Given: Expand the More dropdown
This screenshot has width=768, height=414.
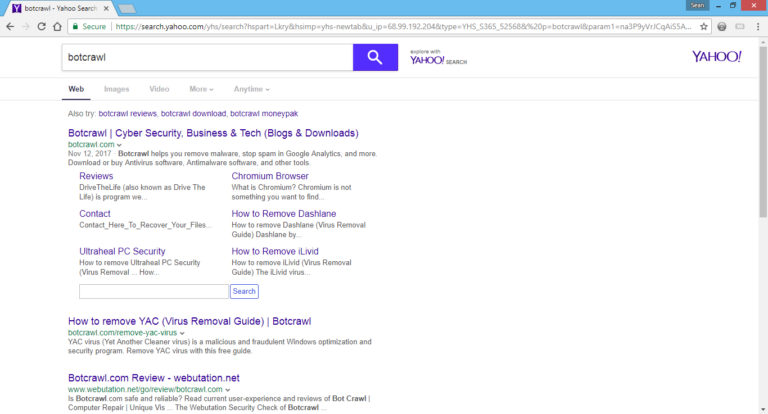Looking at the screenshot, I should 201,89.
